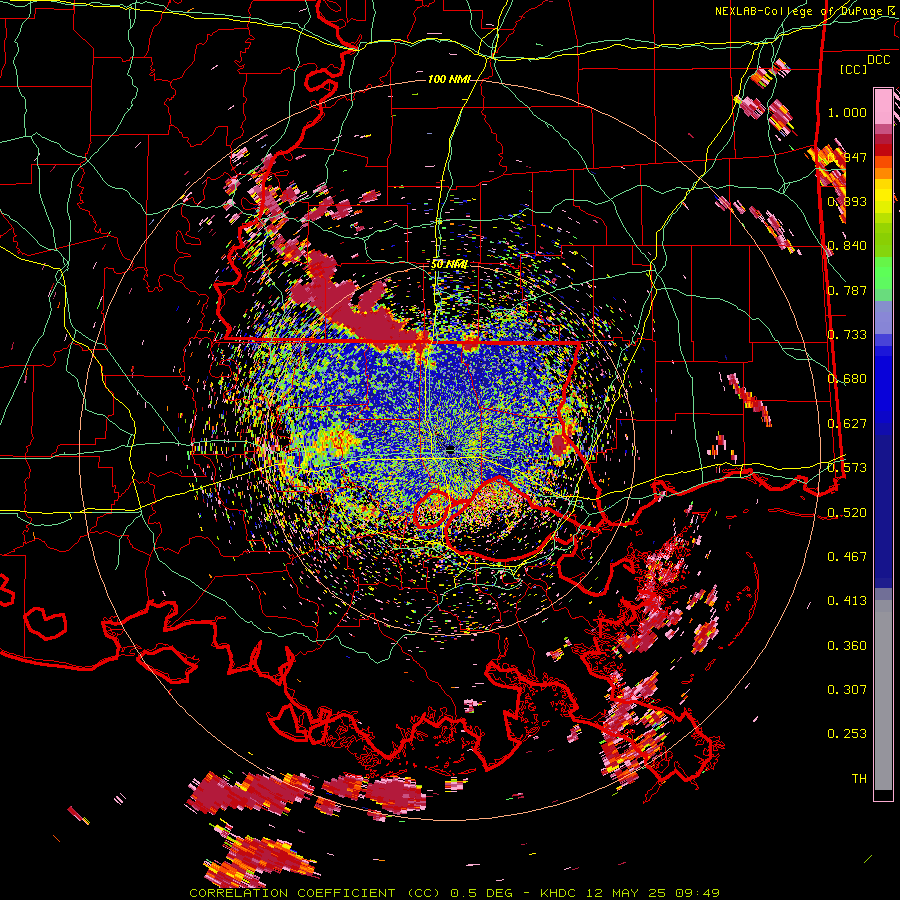Image resolution: width=900 pixels, height=900 pixels.
Task: Click the black radar site marker at the ring center
Action: tap(450, 451)
